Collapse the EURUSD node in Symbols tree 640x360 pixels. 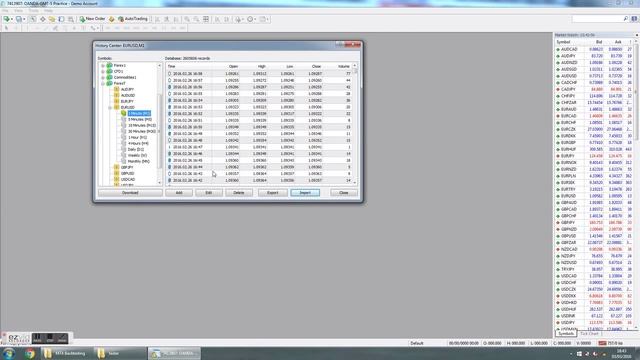point(110,107)
